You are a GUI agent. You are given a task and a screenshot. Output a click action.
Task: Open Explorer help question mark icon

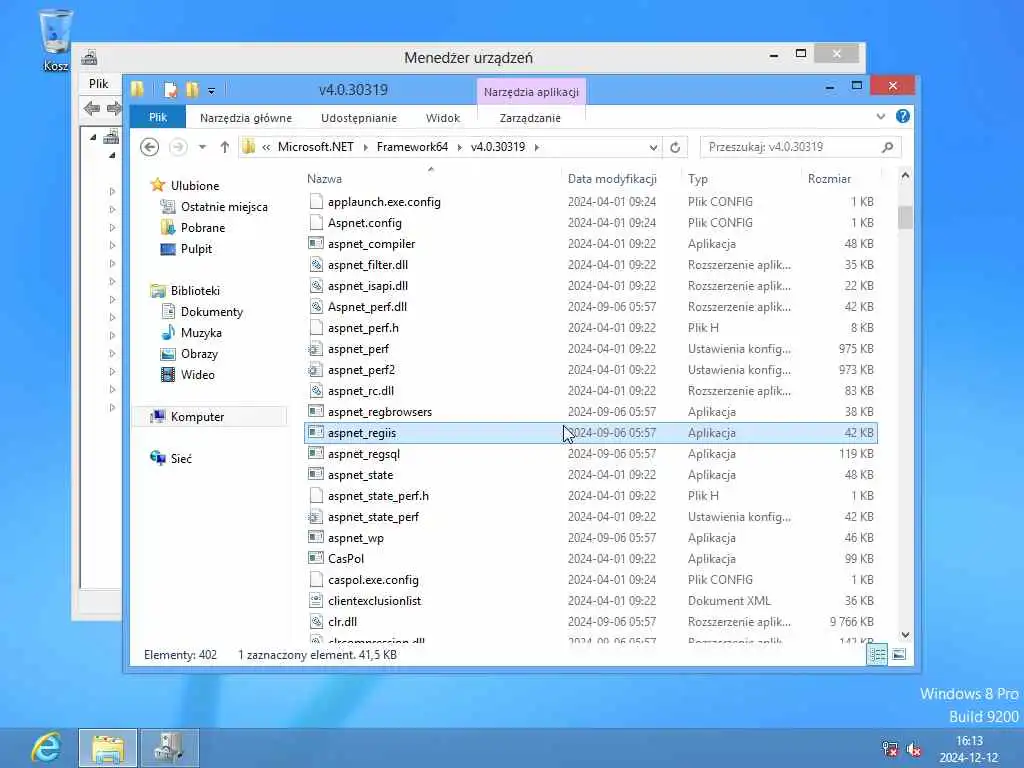click(903, 116)
